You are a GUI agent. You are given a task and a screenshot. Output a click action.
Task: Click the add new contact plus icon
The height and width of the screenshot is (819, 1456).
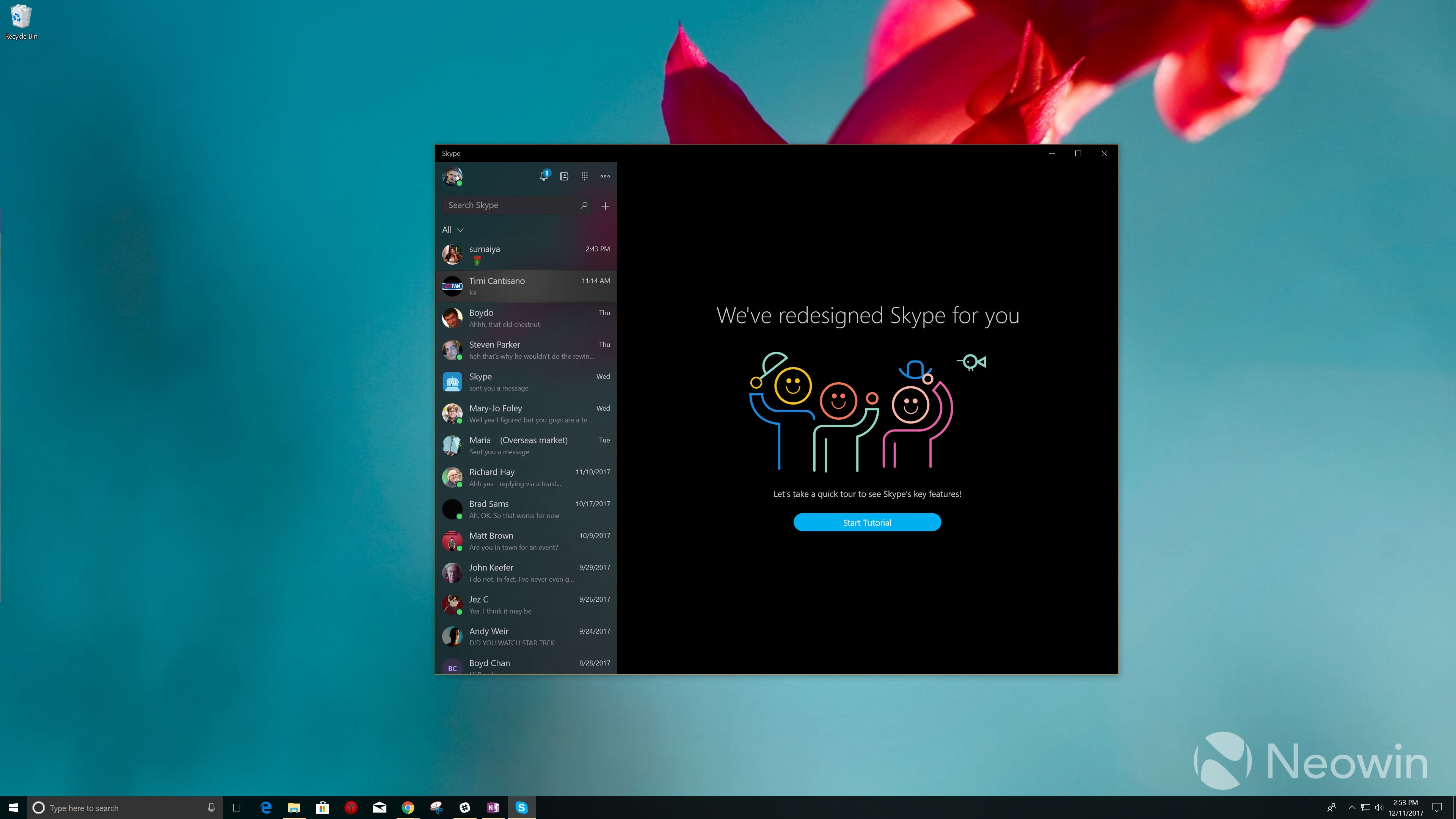pos(606,206)
